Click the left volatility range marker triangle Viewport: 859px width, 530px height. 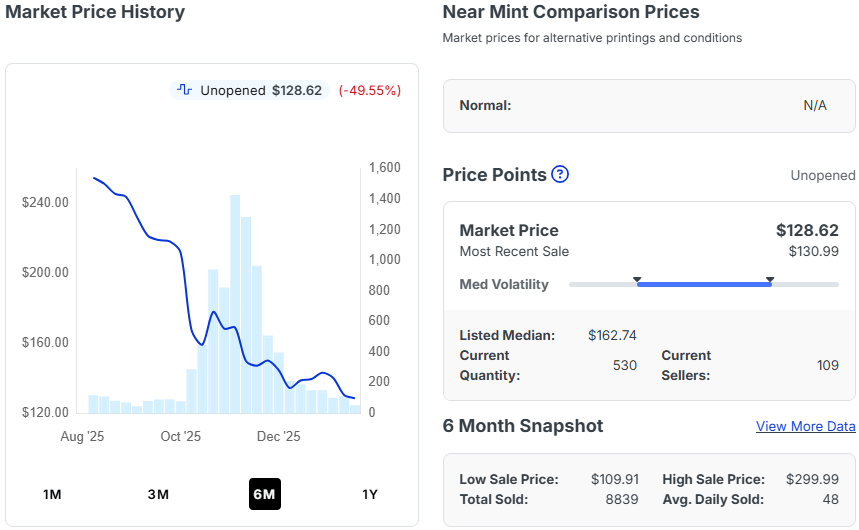[637, 279]
